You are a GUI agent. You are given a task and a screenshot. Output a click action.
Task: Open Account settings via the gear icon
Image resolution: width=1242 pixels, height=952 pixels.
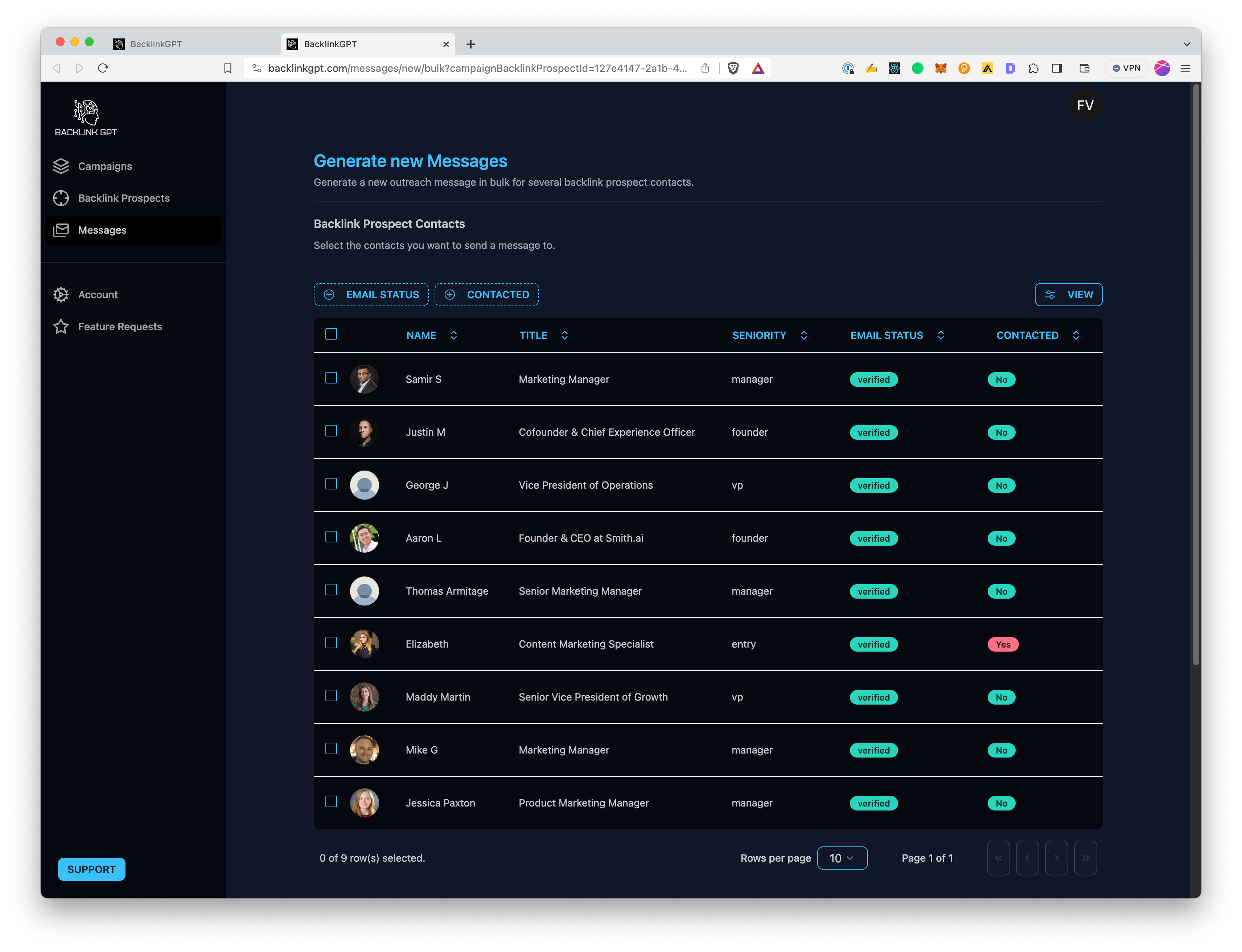tap(61, 294)
